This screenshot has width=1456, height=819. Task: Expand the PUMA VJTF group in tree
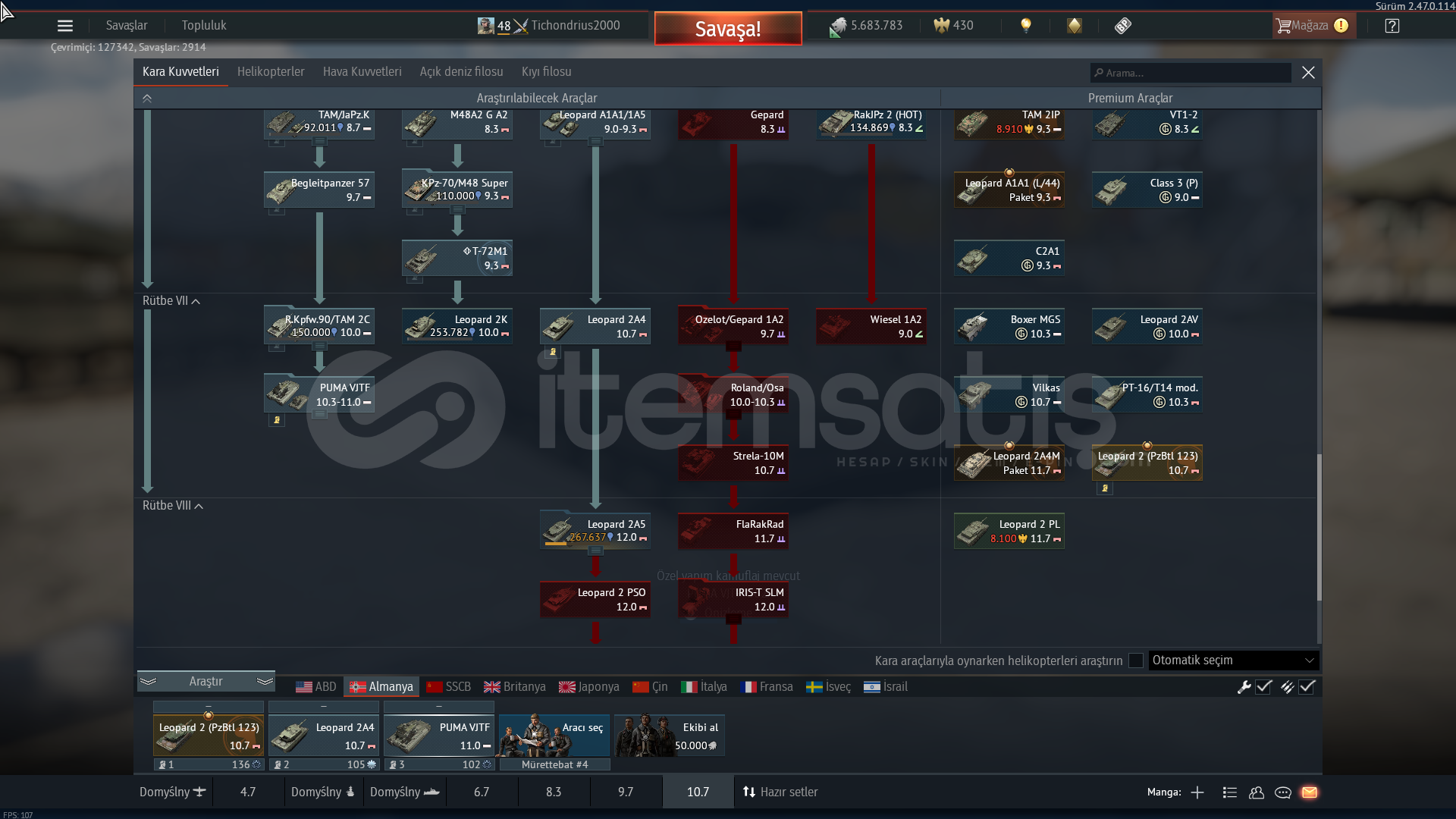(319, 415)
